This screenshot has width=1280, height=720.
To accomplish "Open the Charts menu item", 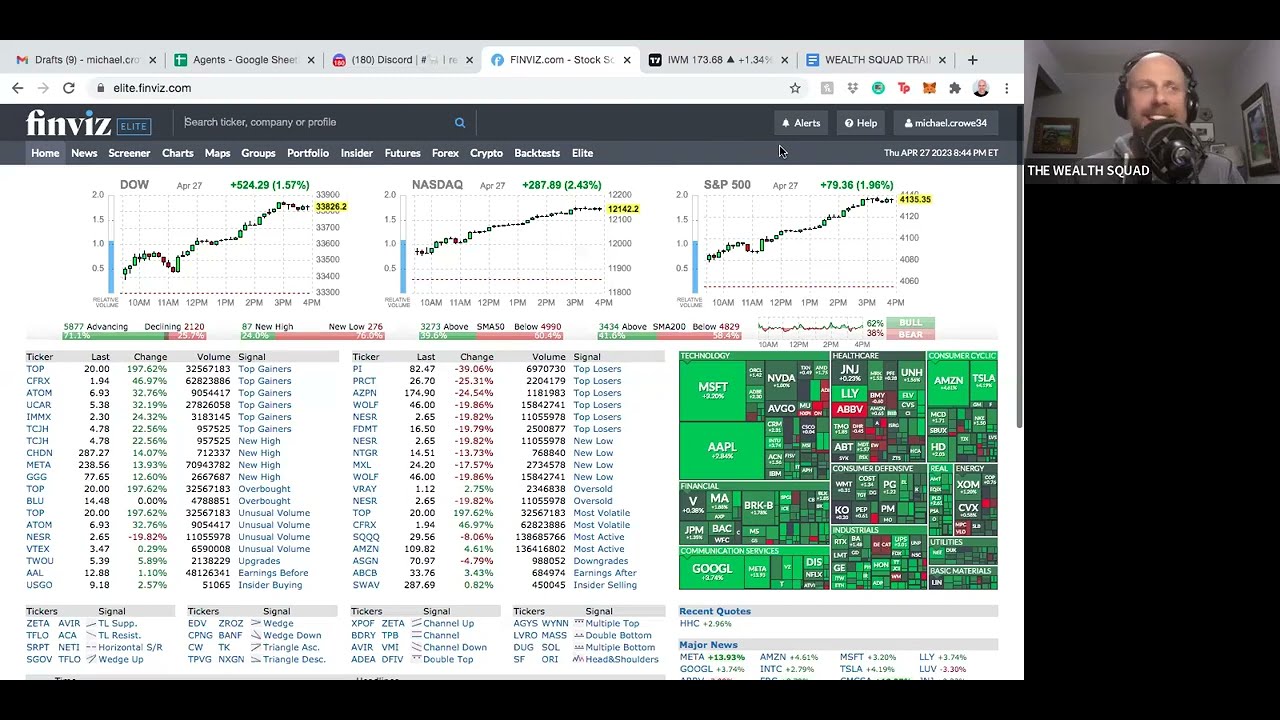I will [x=178, y=153].
